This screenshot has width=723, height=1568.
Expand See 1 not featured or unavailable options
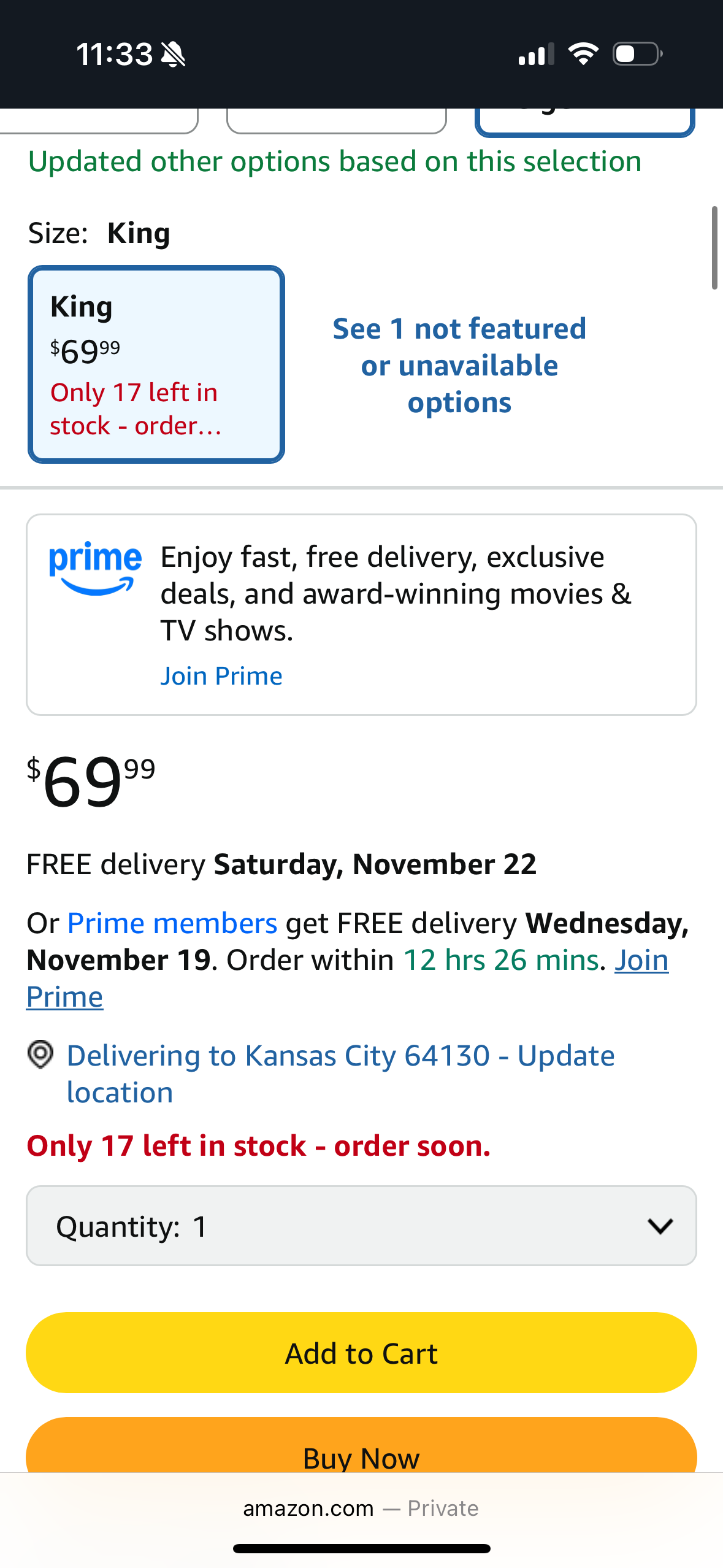coord(459,366)
